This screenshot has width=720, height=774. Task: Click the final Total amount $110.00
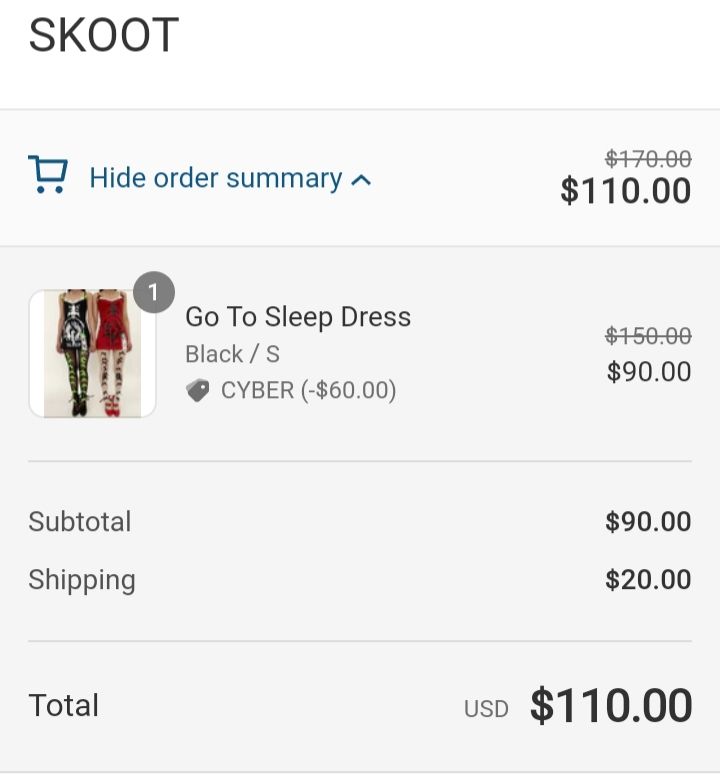[x=611, y=706]
